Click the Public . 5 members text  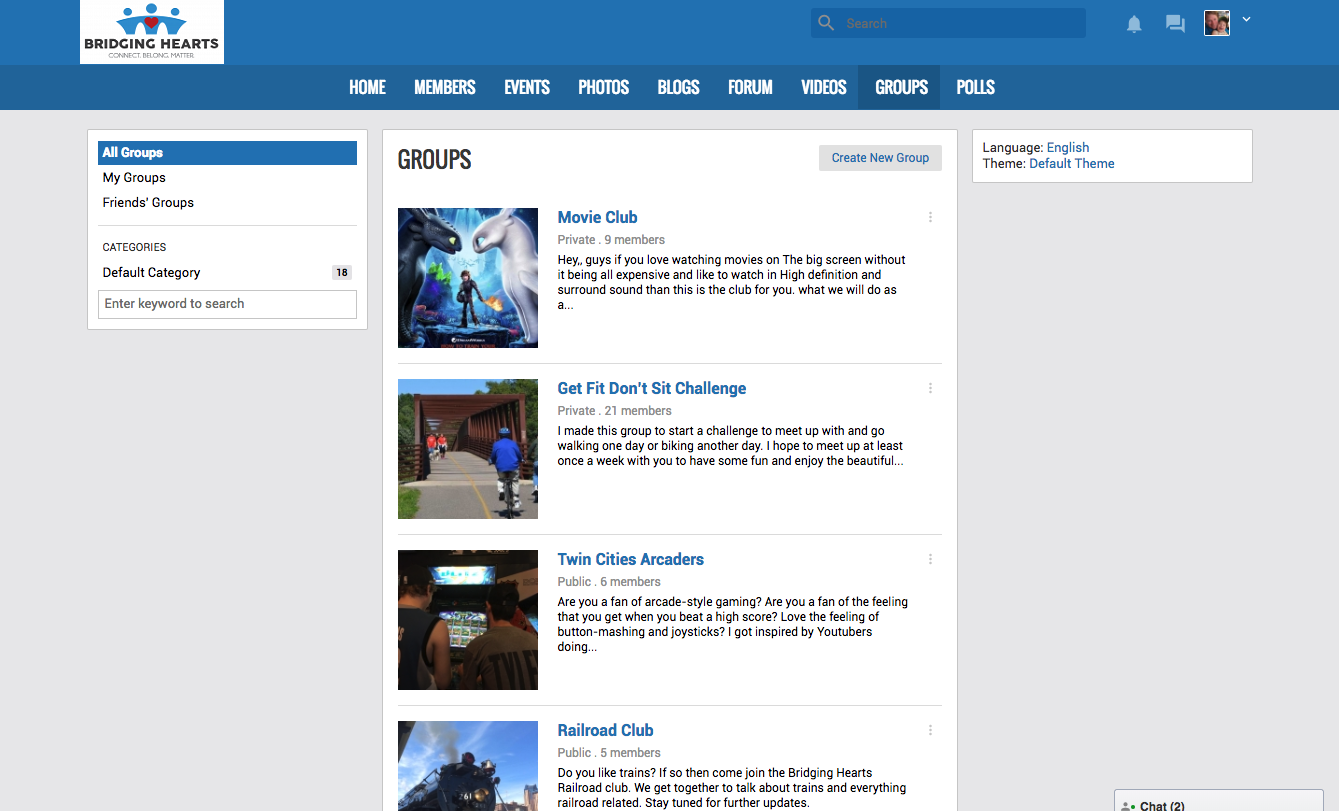click(x=609, y=753)
